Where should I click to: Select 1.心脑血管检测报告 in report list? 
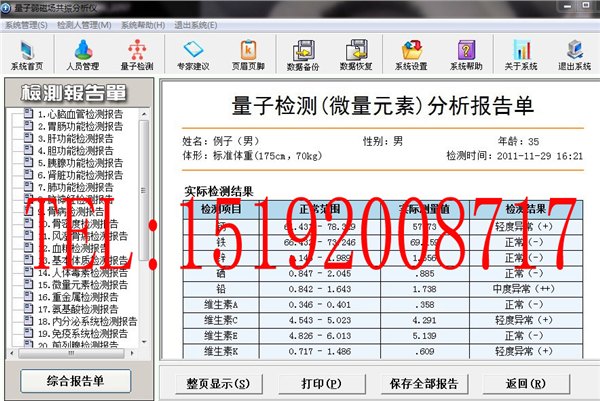(80, 114)
